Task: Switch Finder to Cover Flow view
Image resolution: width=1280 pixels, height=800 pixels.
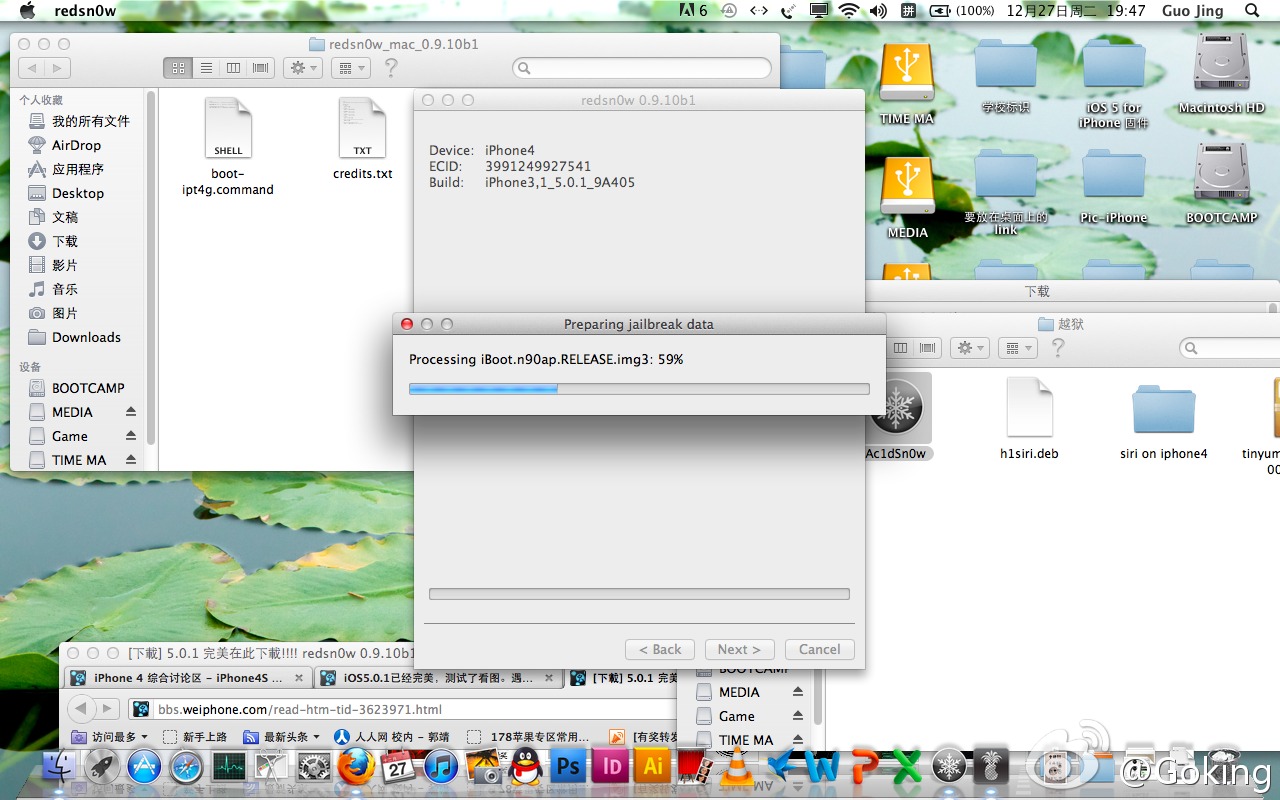Action: pos(261,68)
